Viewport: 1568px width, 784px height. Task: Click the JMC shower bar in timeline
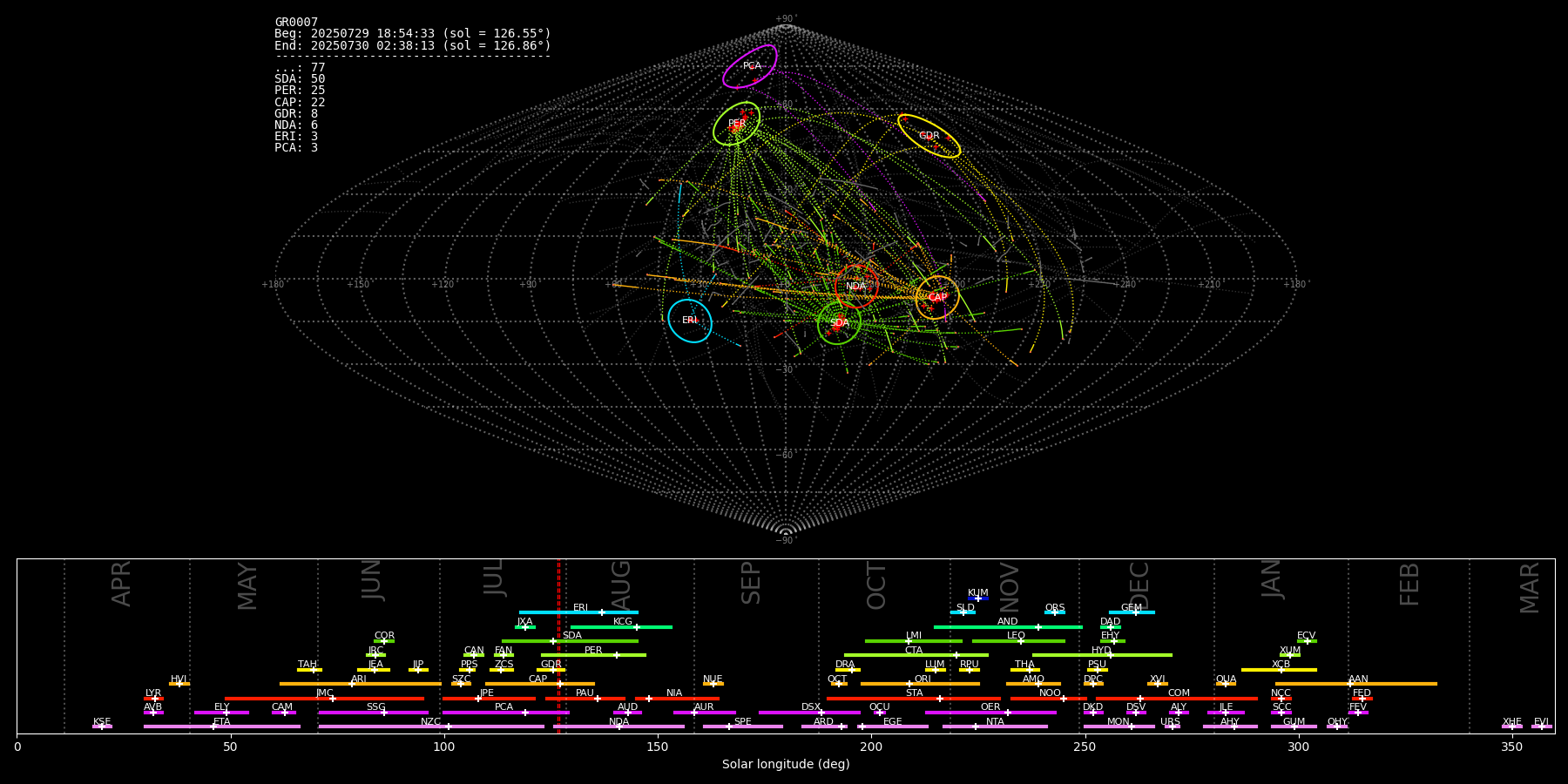[x=325, y=698]
